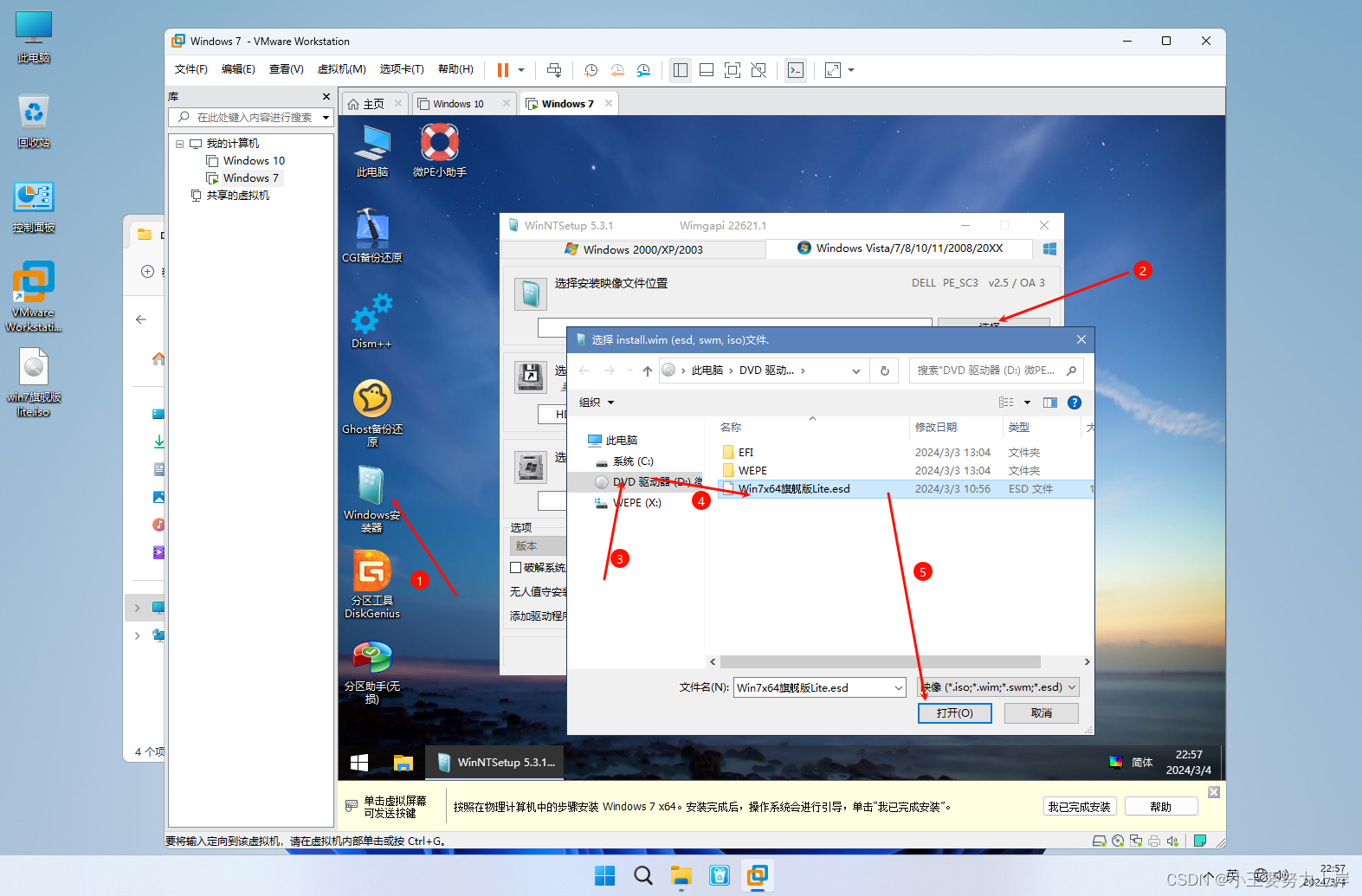Launch 分区助手(无损) desktop icon
1362x896 pixels.
pyautogui.click(x=372, y=673)
